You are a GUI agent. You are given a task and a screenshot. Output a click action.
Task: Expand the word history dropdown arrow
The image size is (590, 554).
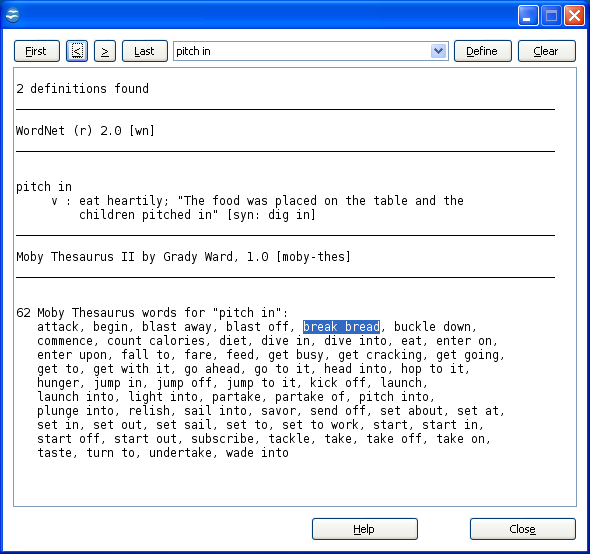point(438,51)
